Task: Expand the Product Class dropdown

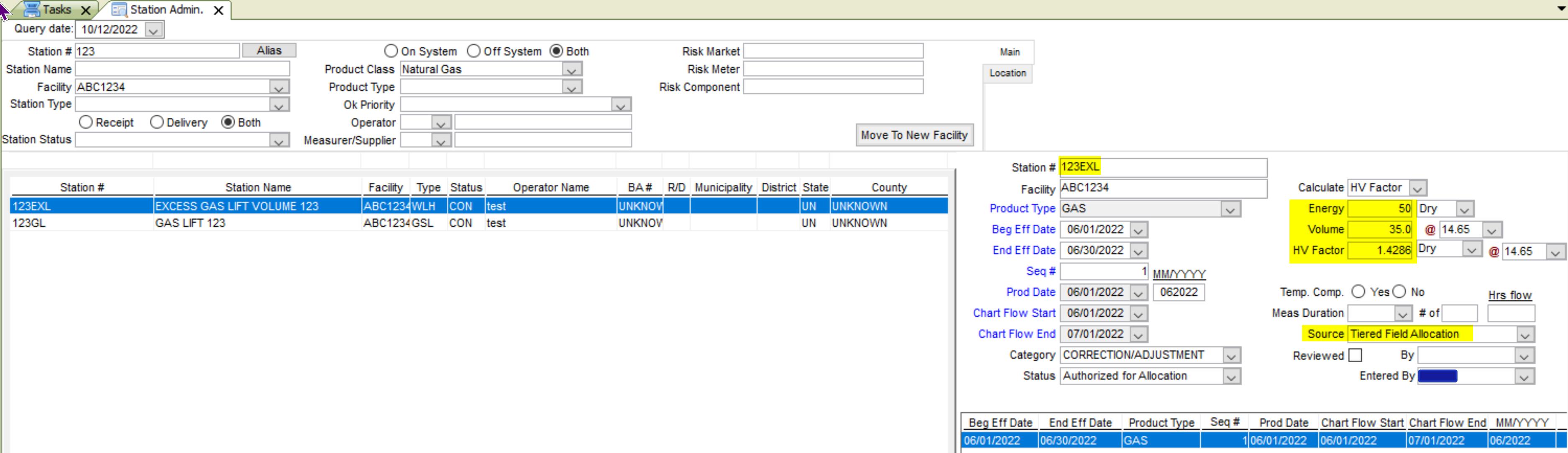Action: pos(571,70)
